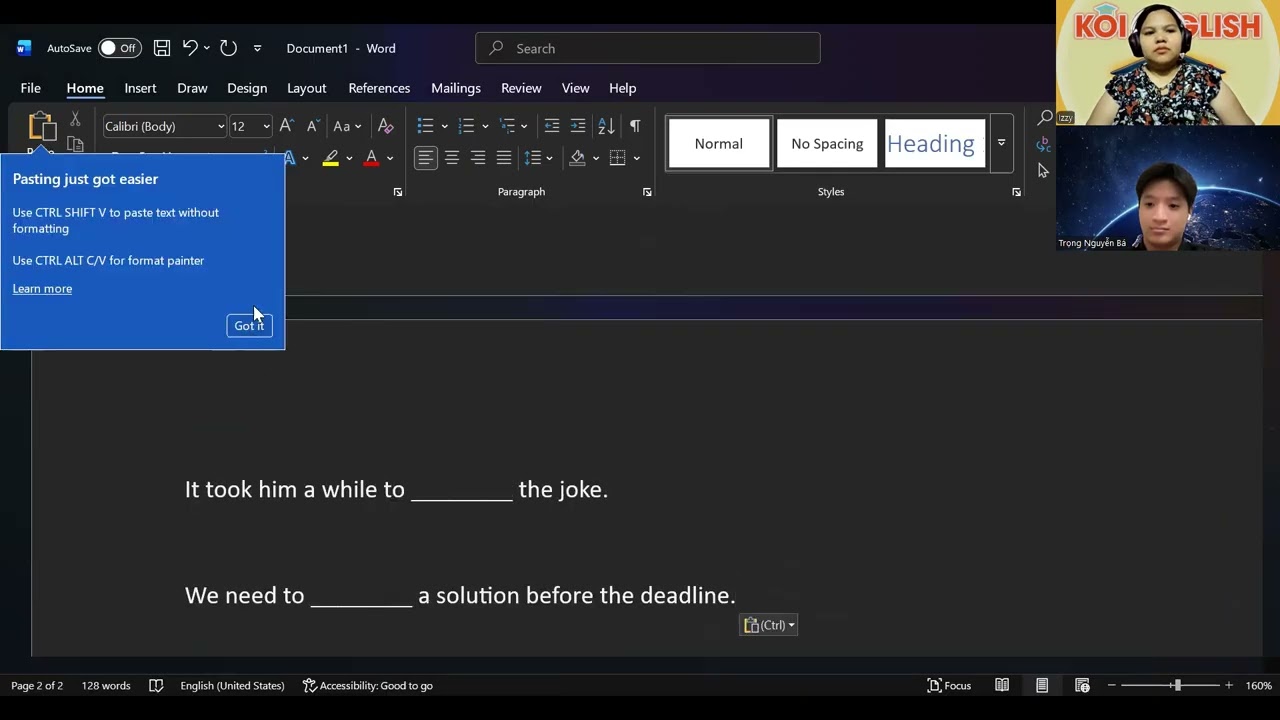Toggle the AutoSave switch
This screenshot has height=720, width=1280.
[x=120, y=48]
